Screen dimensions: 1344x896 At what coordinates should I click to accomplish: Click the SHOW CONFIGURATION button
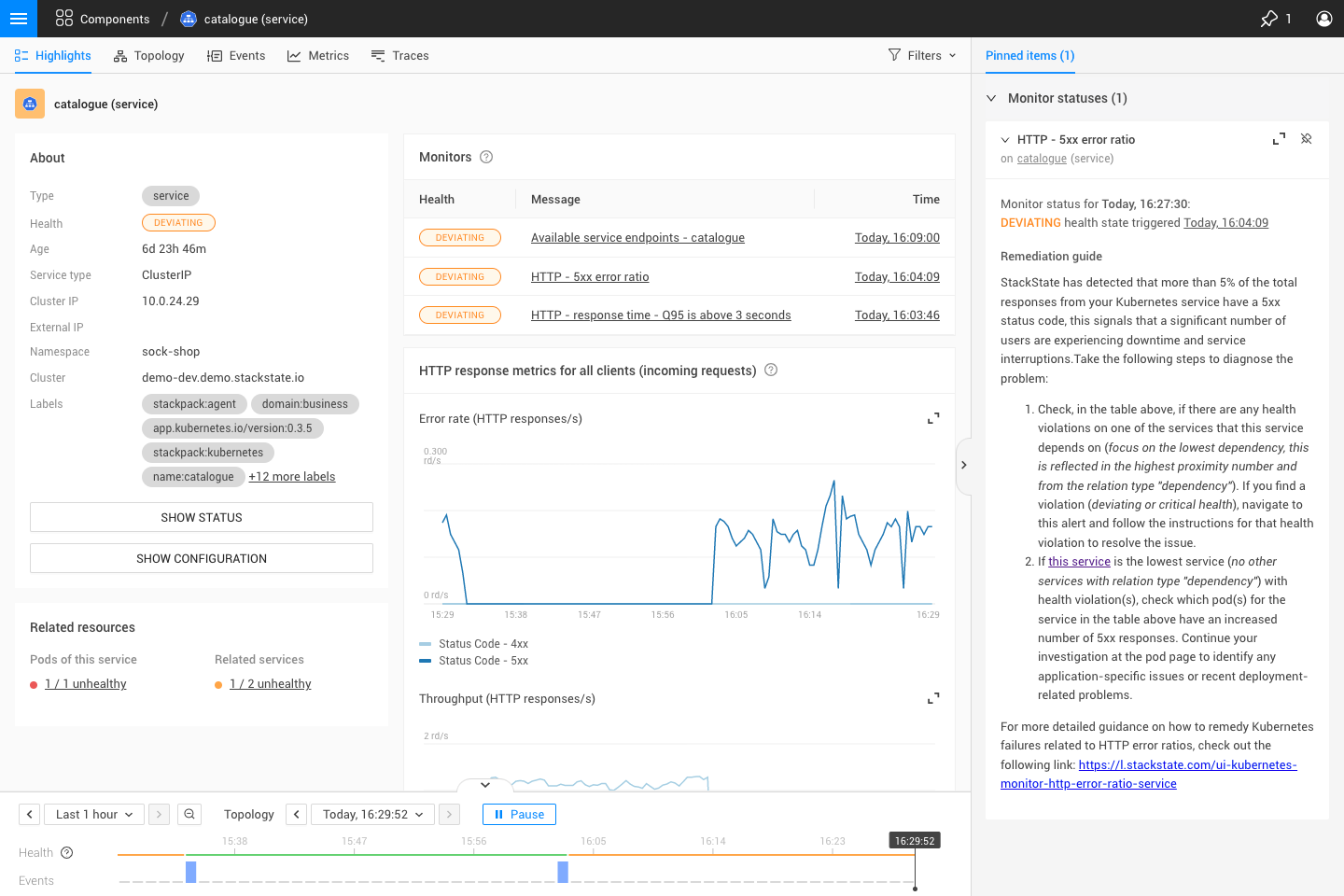[x=202, y=558]
